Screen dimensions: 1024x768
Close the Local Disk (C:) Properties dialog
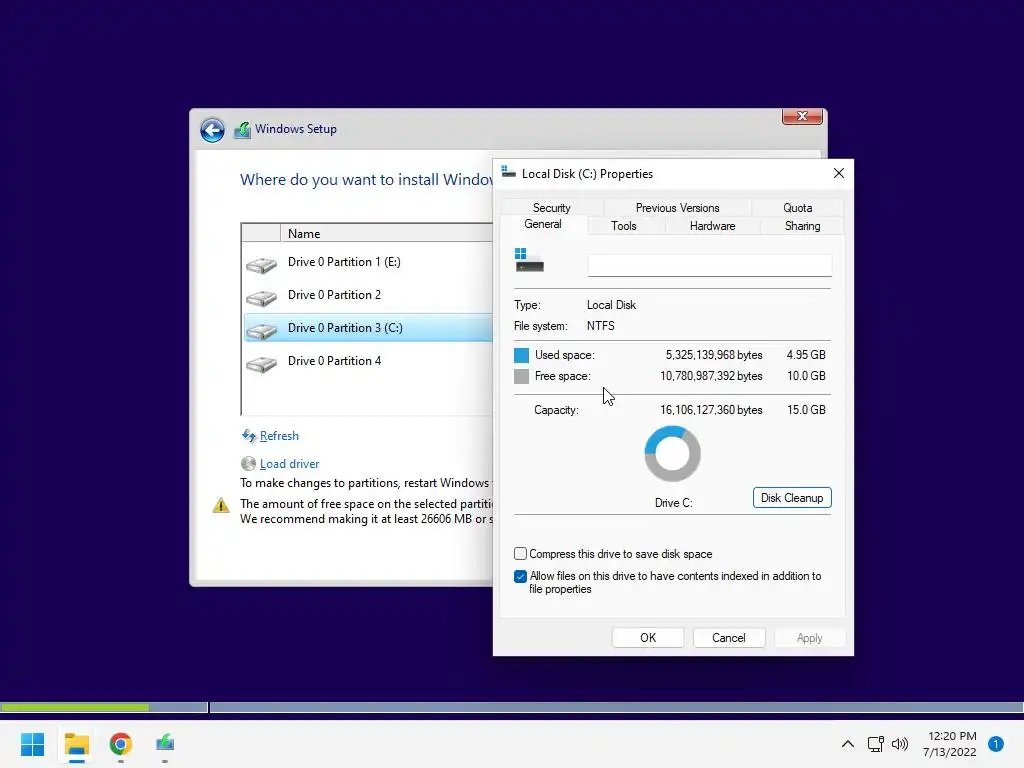(839, 173)
